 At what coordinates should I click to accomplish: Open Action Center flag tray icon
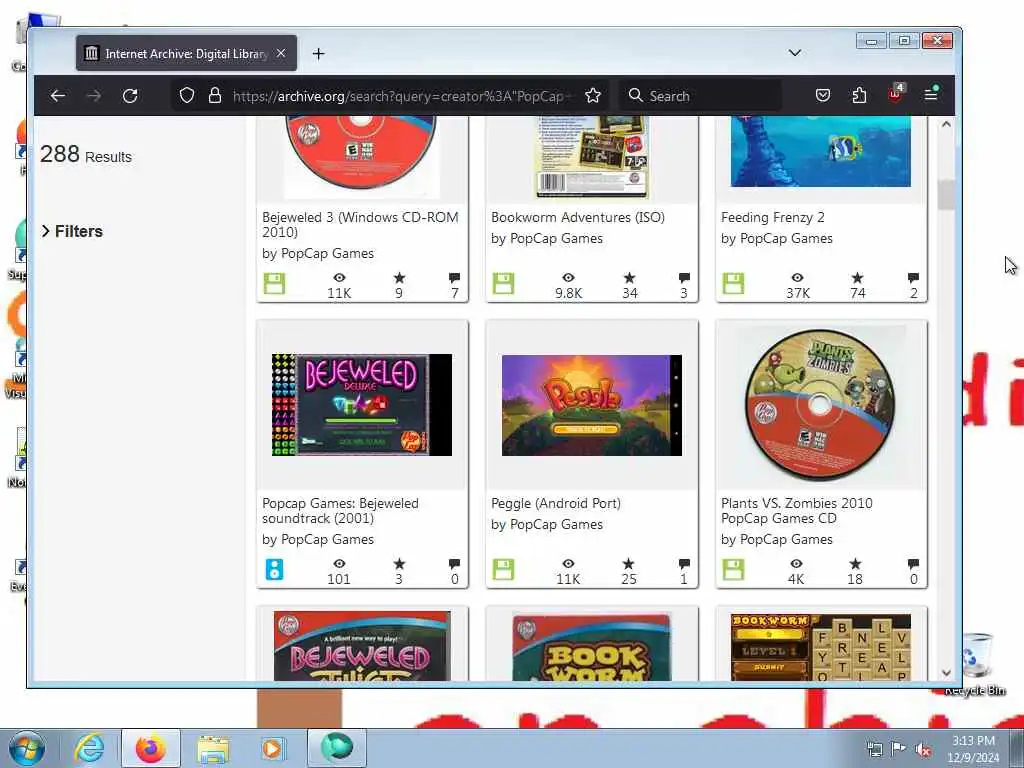(x=898, y=749)
